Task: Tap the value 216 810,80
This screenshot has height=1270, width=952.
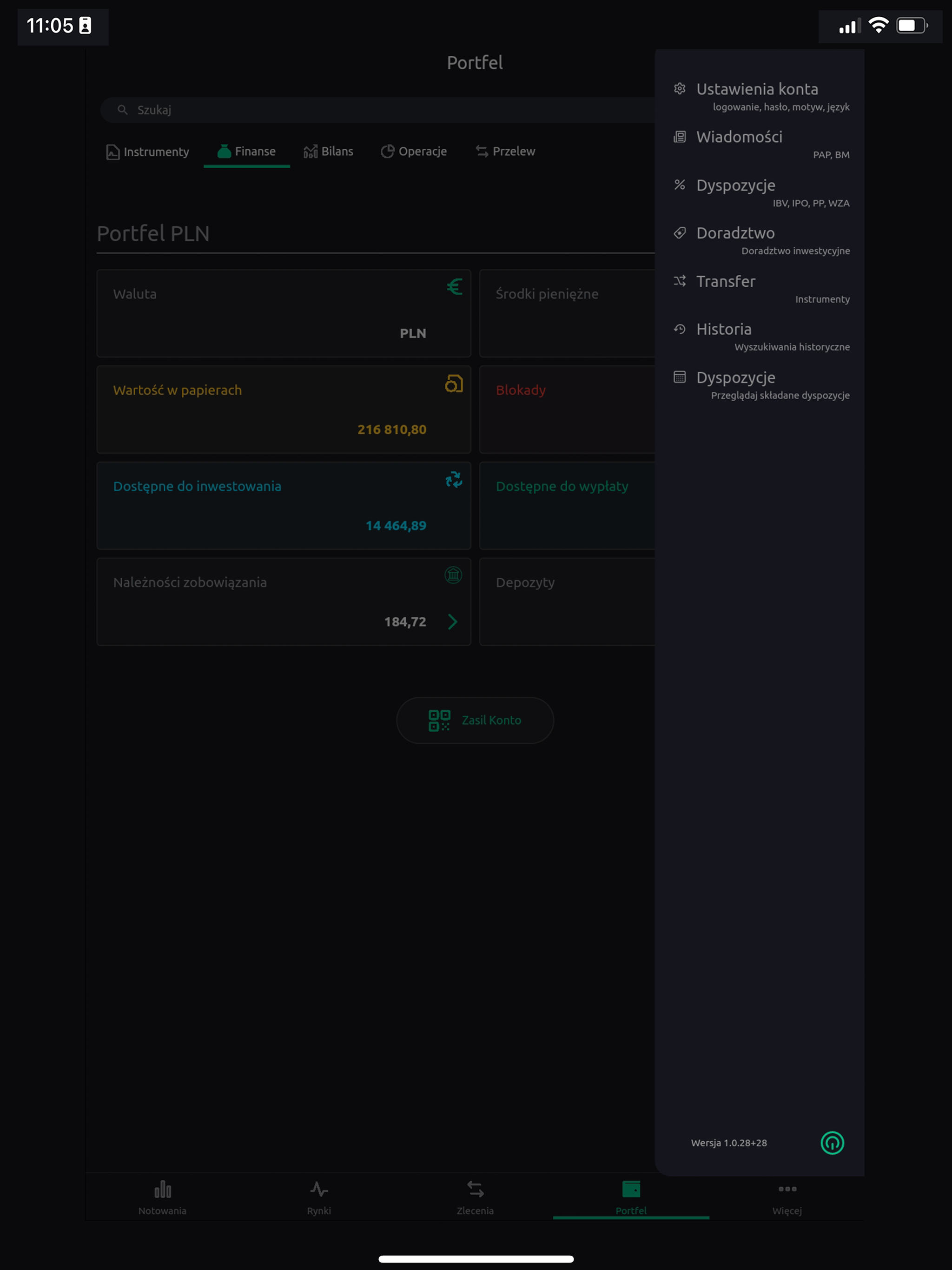Action: pyautogui.click(x=391, y=430)
